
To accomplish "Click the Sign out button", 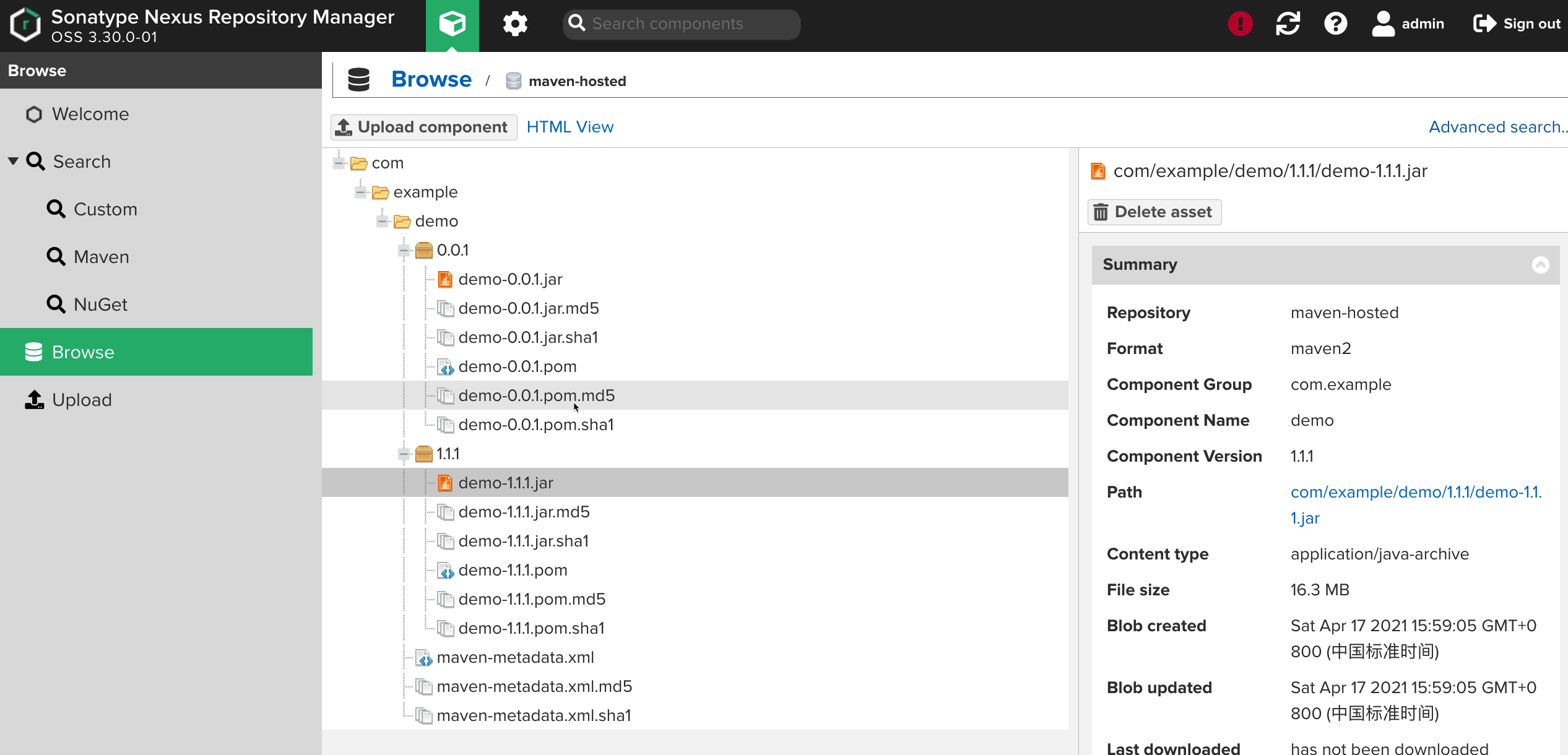I will 1517,24.
